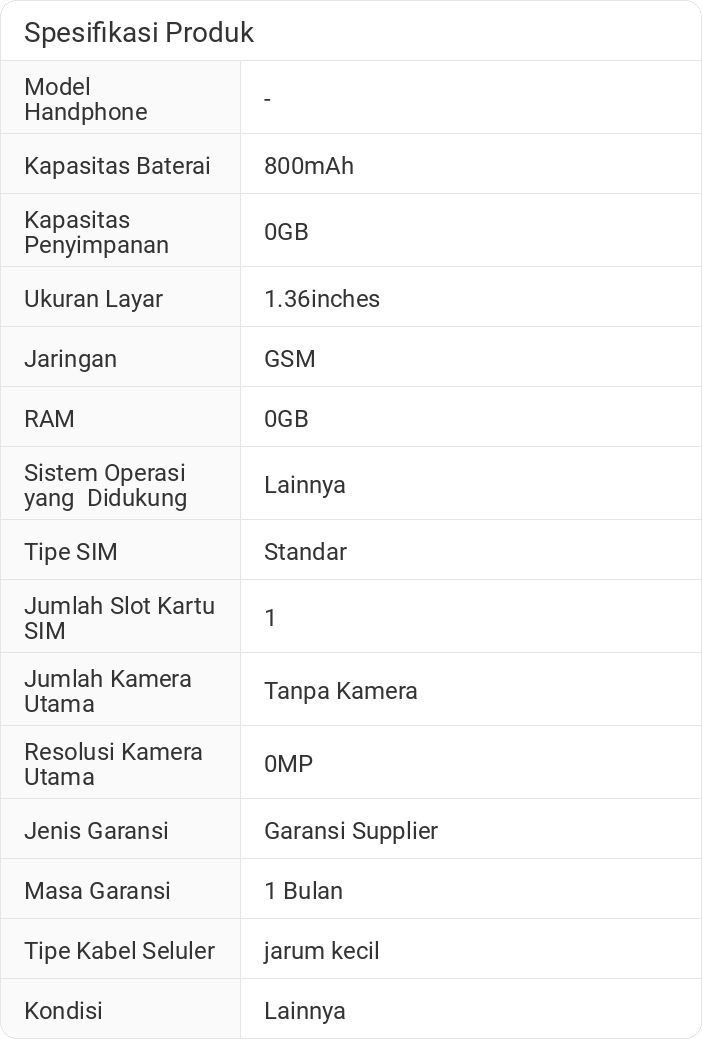Click the jarum kecil cable type value

322,951
